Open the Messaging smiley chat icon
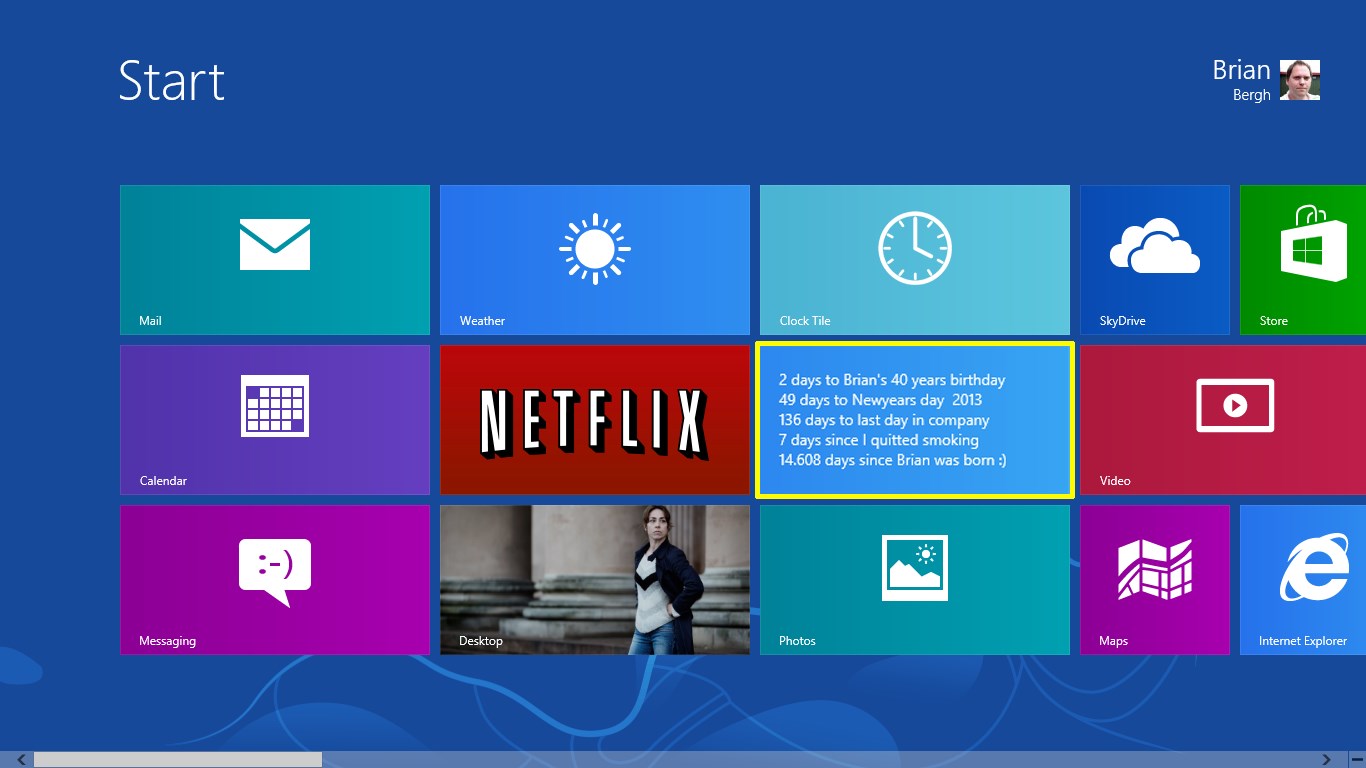 point(275,573)
